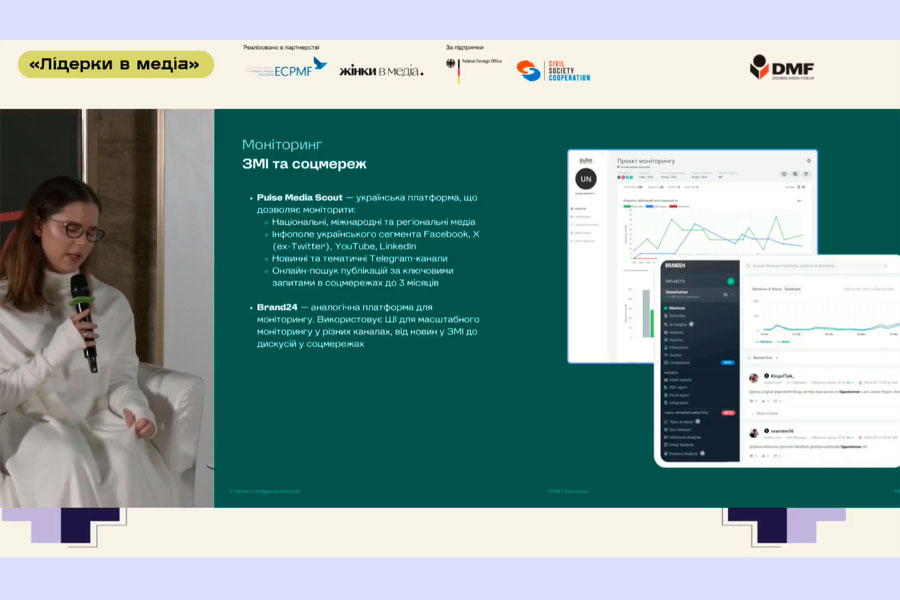Switch to the Sentiment tab in the Brand24 chart
This screenshot has width=900, height=600.
(792, 289)
